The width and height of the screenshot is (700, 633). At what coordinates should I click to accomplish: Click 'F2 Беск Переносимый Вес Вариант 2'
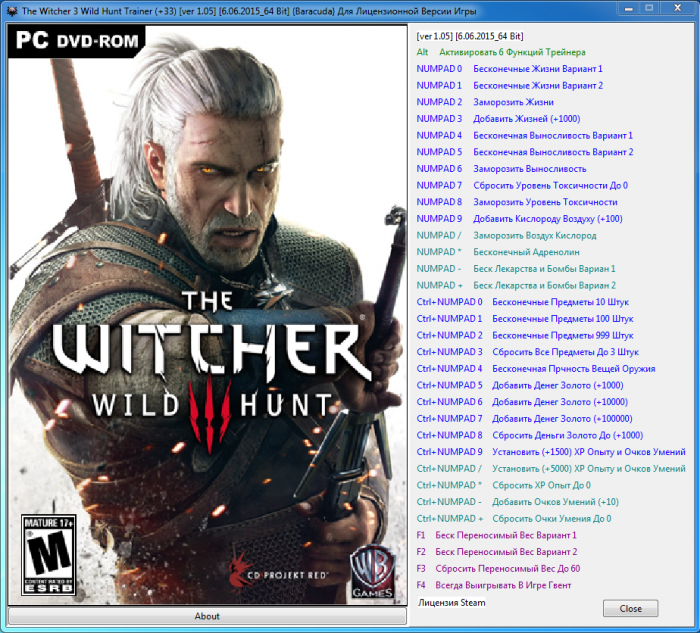(497, 552)
